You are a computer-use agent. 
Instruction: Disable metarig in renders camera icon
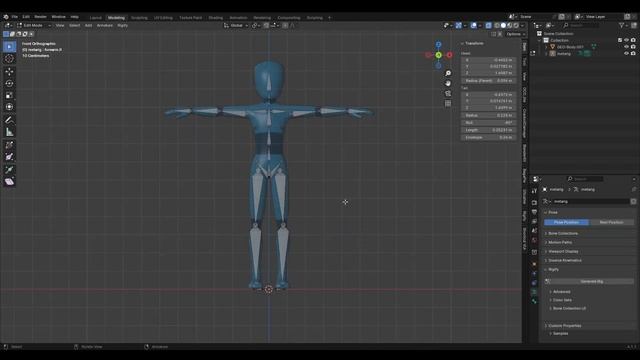click(633, 53)
